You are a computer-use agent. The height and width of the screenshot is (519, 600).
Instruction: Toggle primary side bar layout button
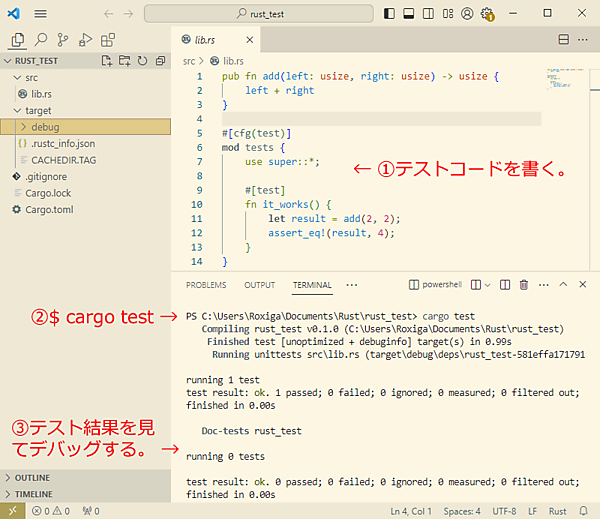[389, 14]
